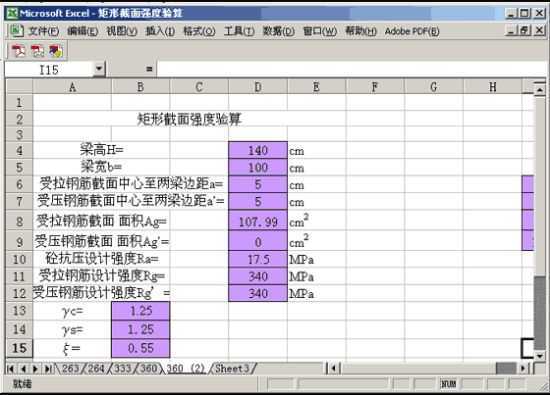Select the γc= value cell in row 13
This screenshot has height=395, width=550.
tap(141, 311)
